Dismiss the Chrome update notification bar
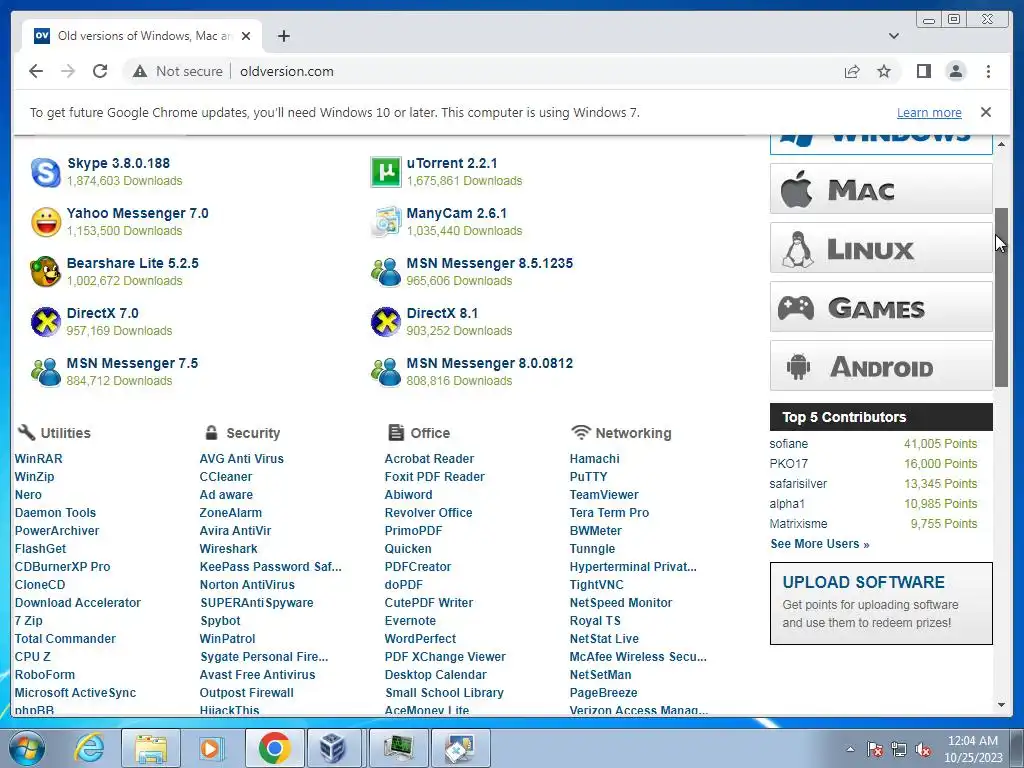 (x=986, y=112)
